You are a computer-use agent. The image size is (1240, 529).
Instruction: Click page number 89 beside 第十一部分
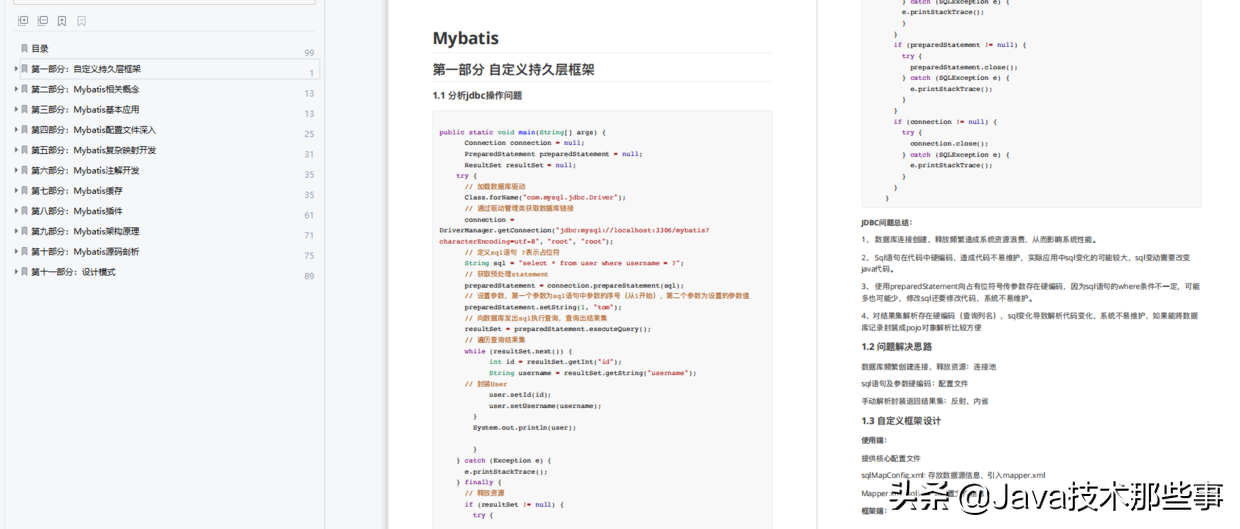(x=309, y=276)
